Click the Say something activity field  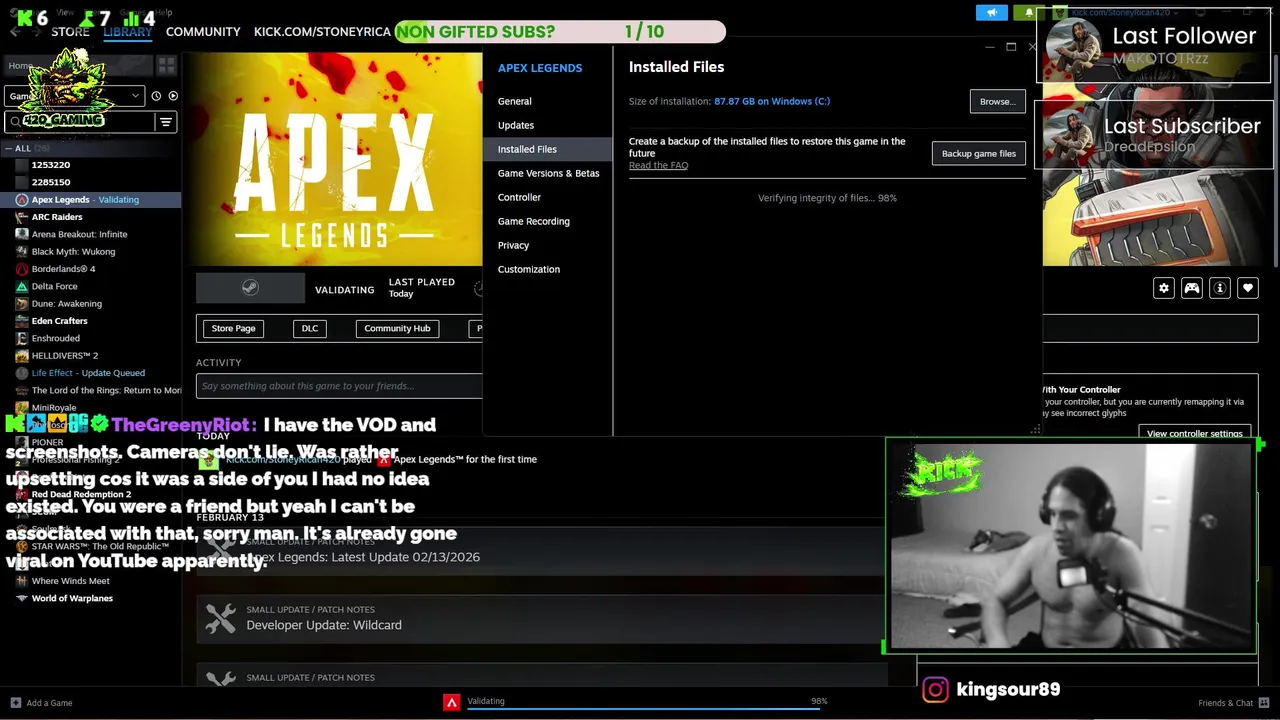[x=339, y=386]
